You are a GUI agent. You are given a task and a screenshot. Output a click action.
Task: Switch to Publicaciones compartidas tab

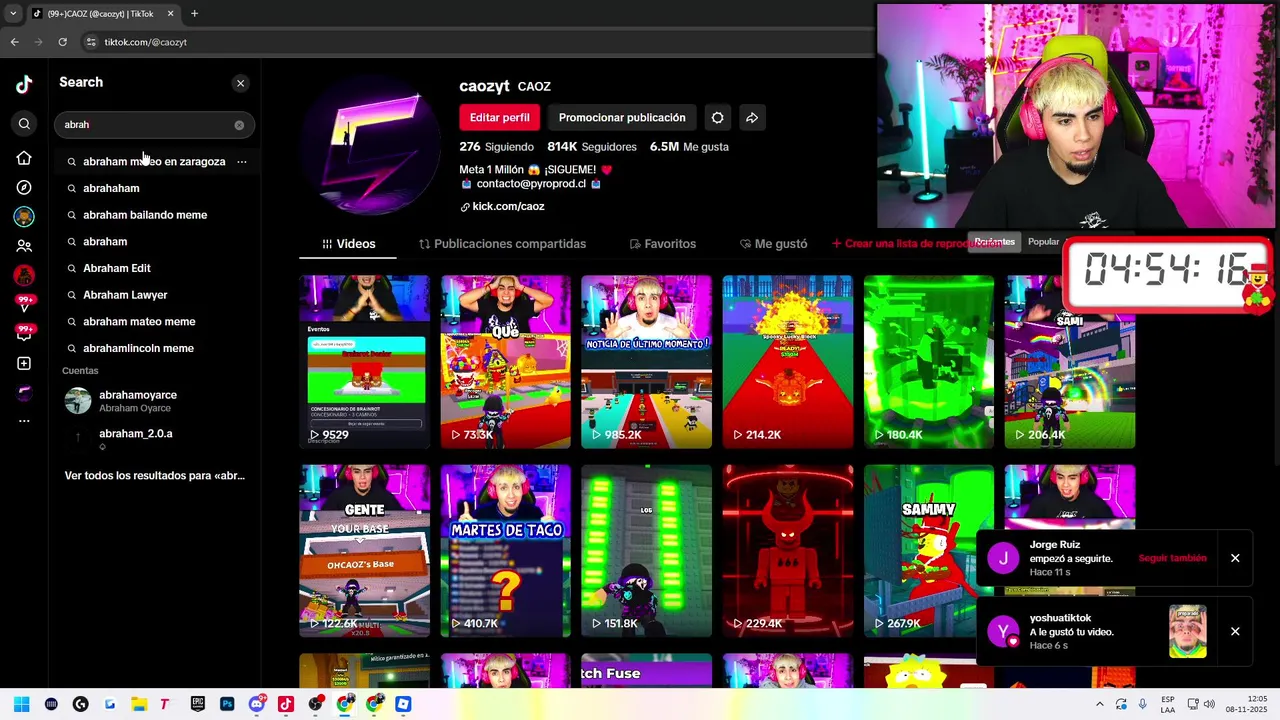(502, 244)
